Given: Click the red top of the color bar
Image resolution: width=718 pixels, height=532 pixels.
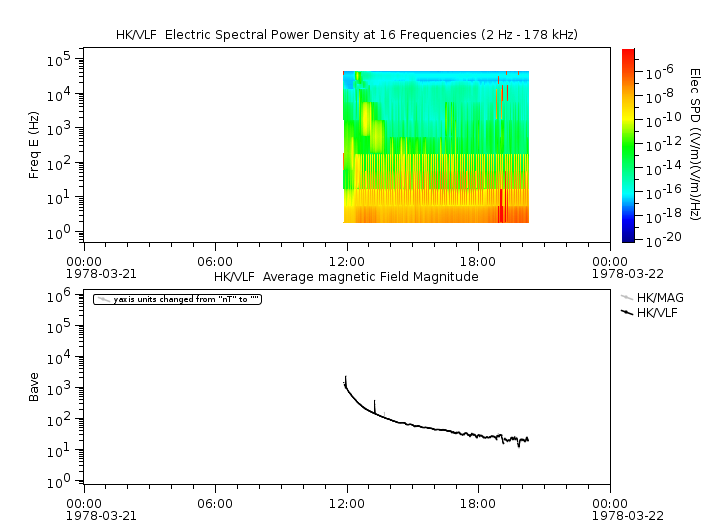Looking at the screenshot, I should click(628, 54).
